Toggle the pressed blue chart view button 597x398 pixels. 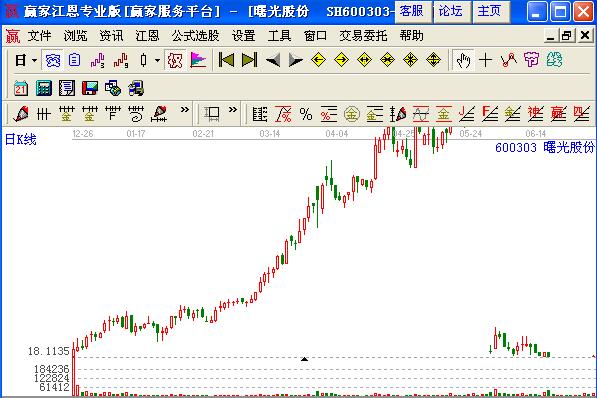tap(53, 60)
